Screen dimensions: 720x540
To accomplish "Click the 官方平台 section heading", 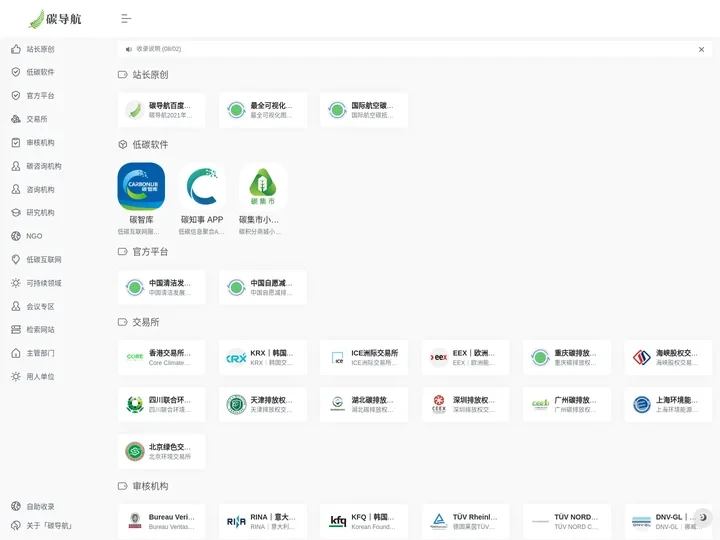I will [x=150, y=252].
